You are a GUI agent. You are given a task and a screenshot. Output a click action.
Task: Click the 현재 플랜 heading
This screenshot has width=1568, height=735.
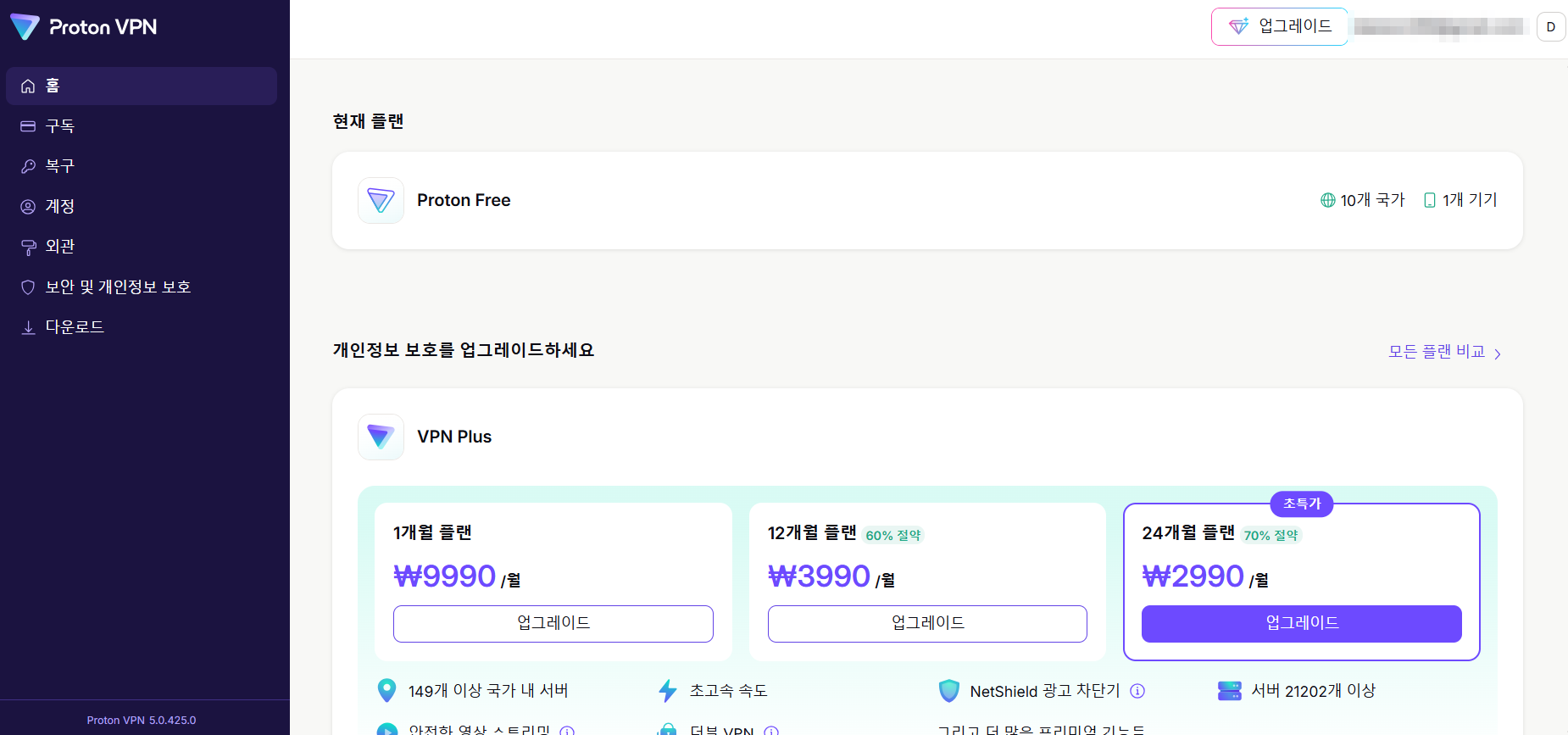368,121
